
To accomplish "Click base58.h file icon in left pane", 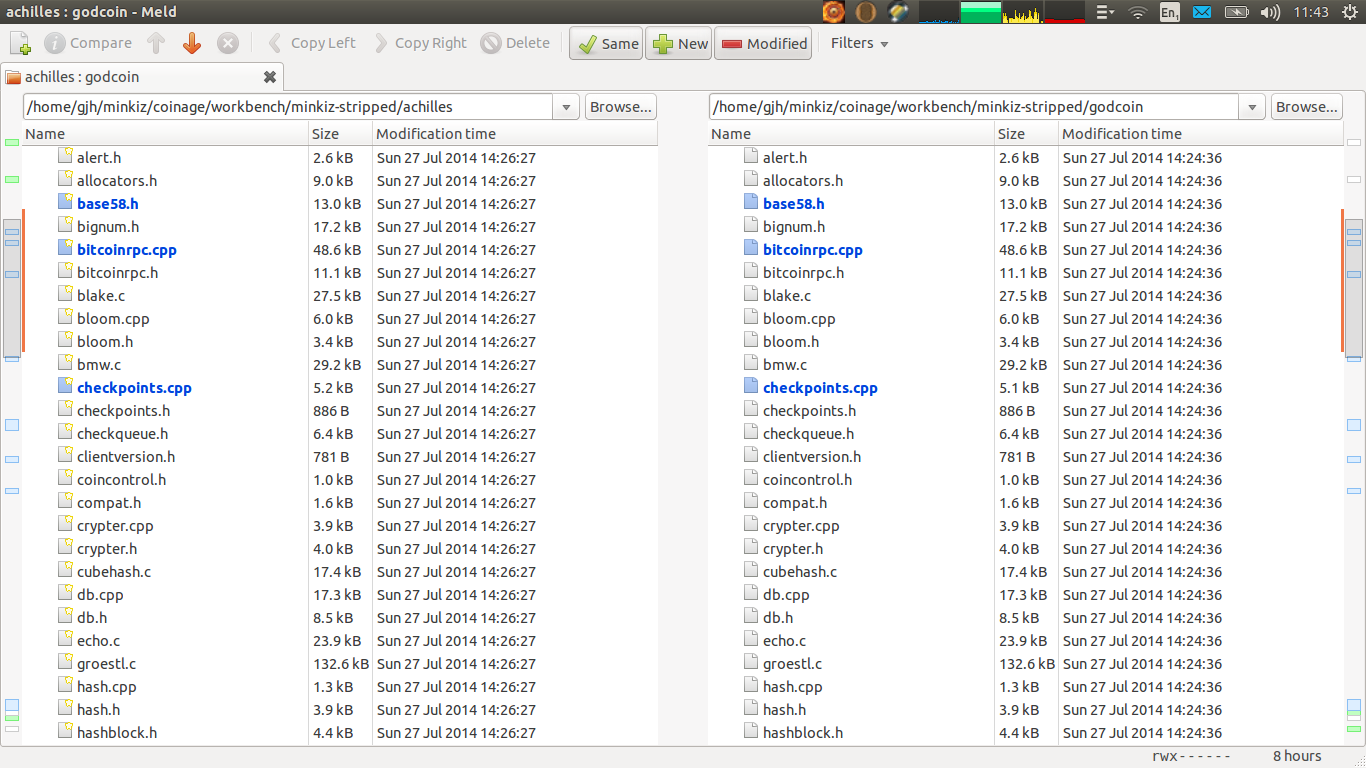I will pyautogui.click(x=66, y=203).
